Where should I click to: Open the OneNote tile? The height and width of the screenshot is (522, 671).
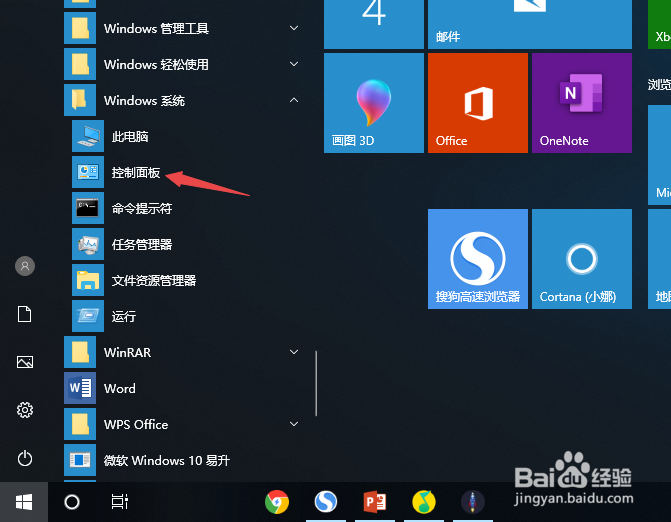point(582,103)
